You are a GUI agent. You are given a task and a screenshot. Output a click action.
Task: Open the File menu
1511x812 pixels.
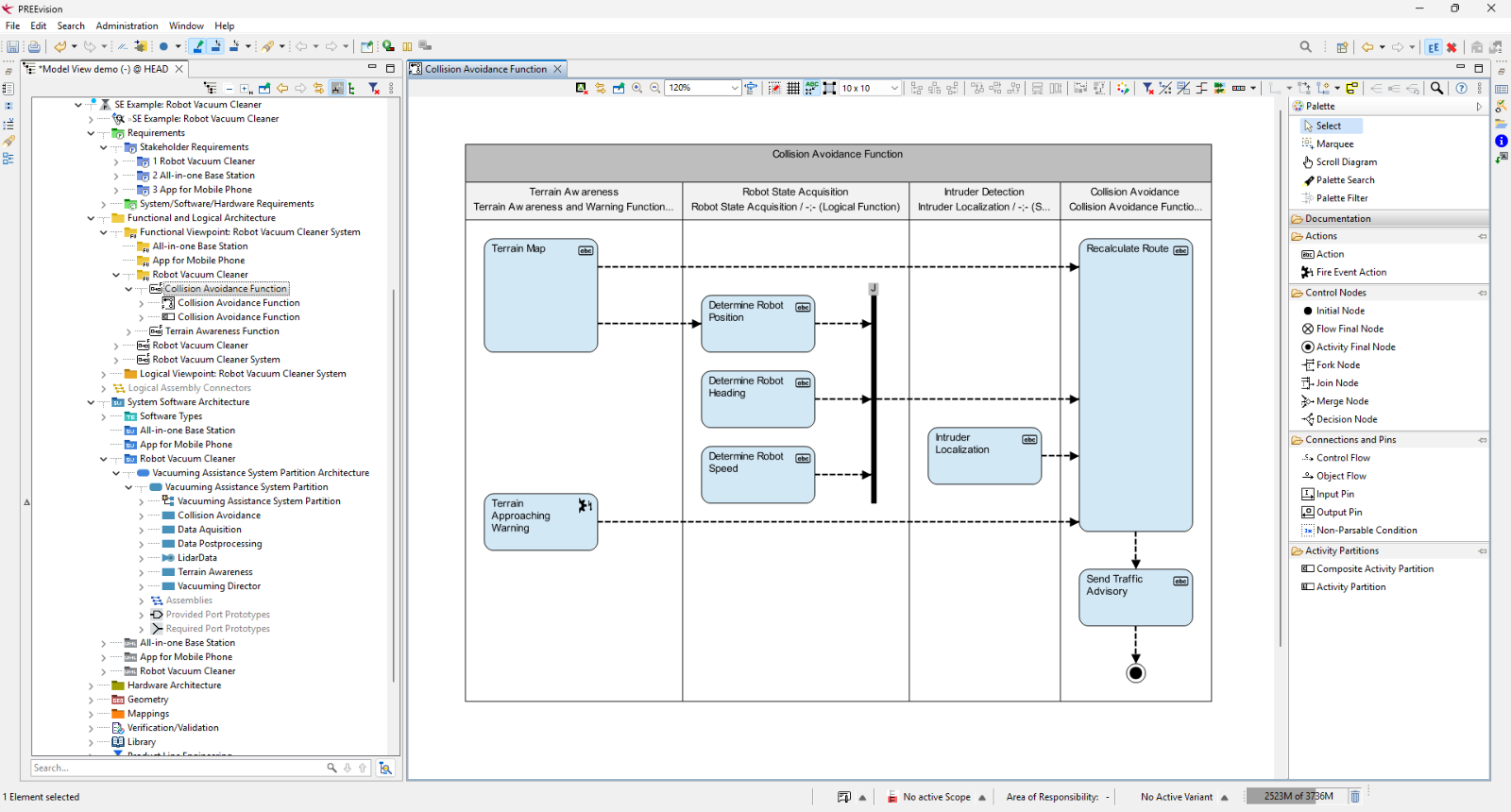tap(12, 25)
